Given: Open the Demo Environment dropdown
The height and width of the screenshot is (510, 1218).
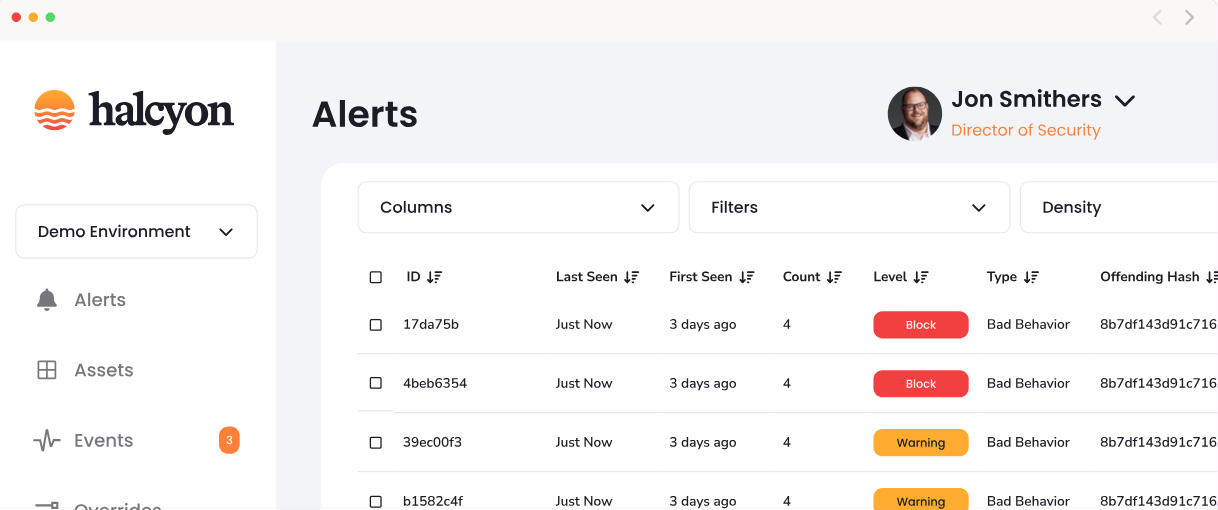Looking at the screenshot, I should (x=136, y=232).
